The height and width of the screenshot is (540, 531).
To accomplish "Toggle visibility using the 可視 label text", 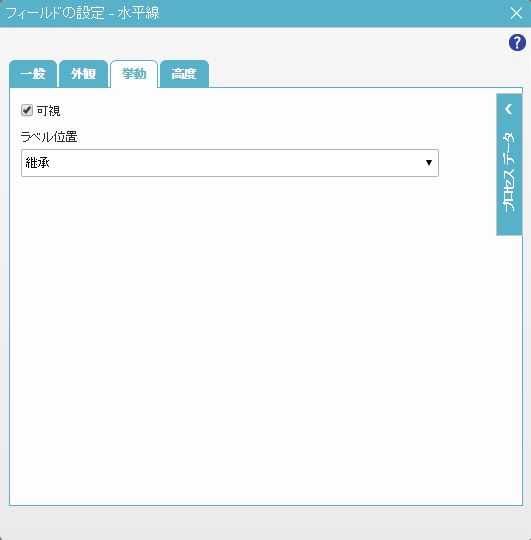I will [49, 111].
